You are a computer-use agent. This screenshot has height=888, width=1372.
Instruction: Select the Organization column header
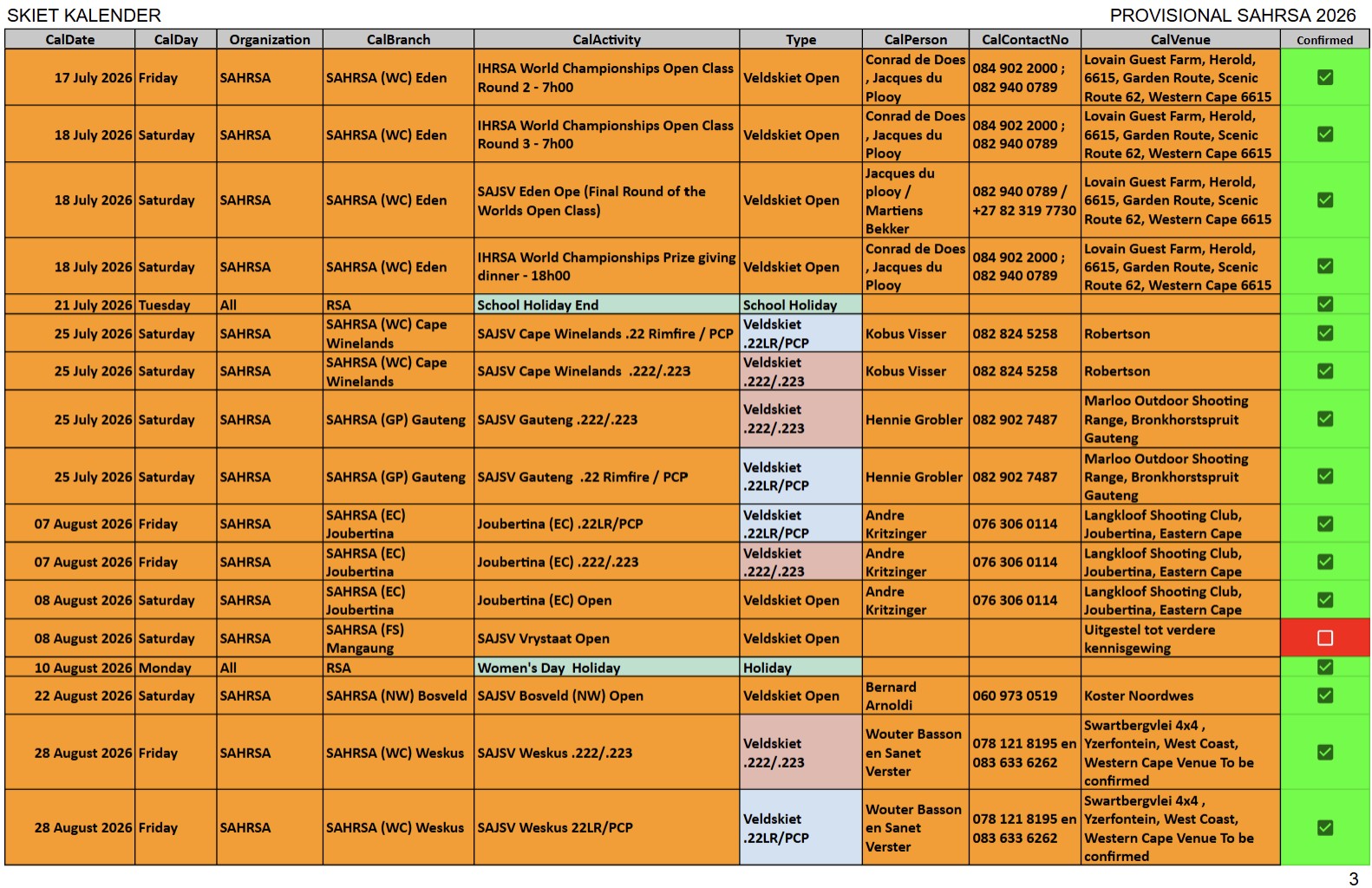[270, 40]
